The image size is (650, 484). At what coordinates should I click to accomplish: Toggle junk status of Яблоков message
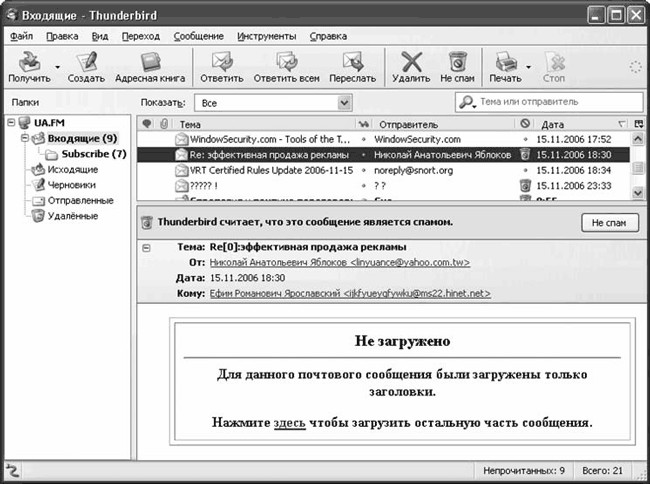coord(525,155)
